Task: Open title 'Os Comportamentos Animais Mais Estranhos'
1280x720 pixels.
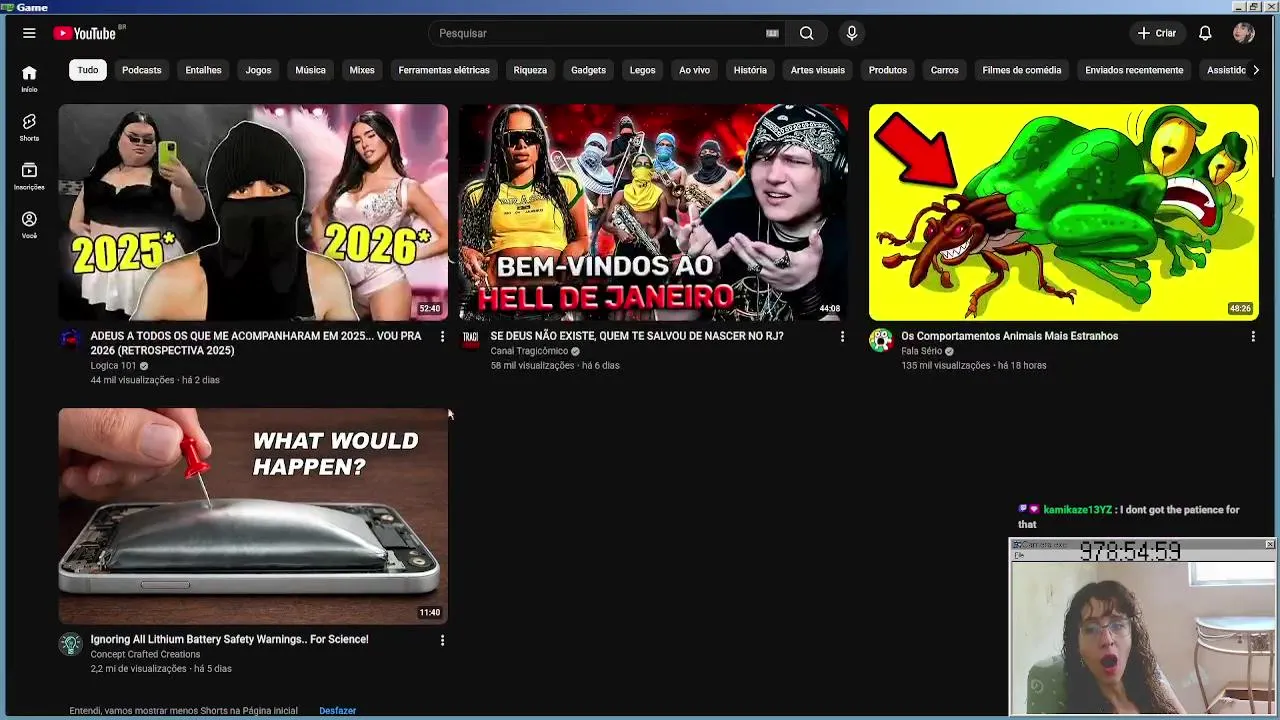Action: 1009,336
